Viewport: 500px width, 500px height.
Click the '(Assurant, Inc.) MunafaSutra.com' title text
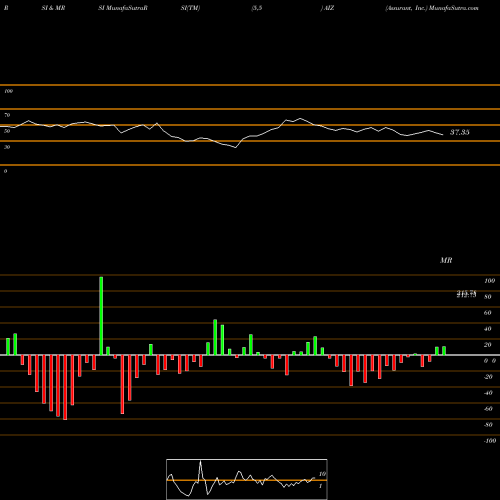click(432, 8)
